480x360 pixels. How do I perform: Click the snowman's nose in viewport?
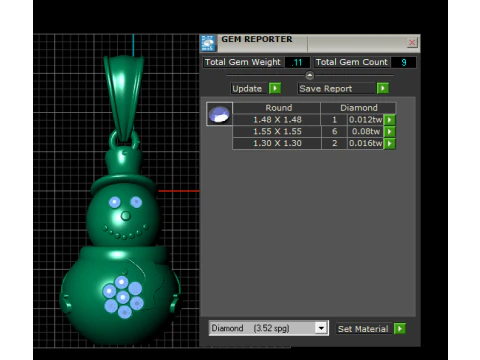coord(126,216)
